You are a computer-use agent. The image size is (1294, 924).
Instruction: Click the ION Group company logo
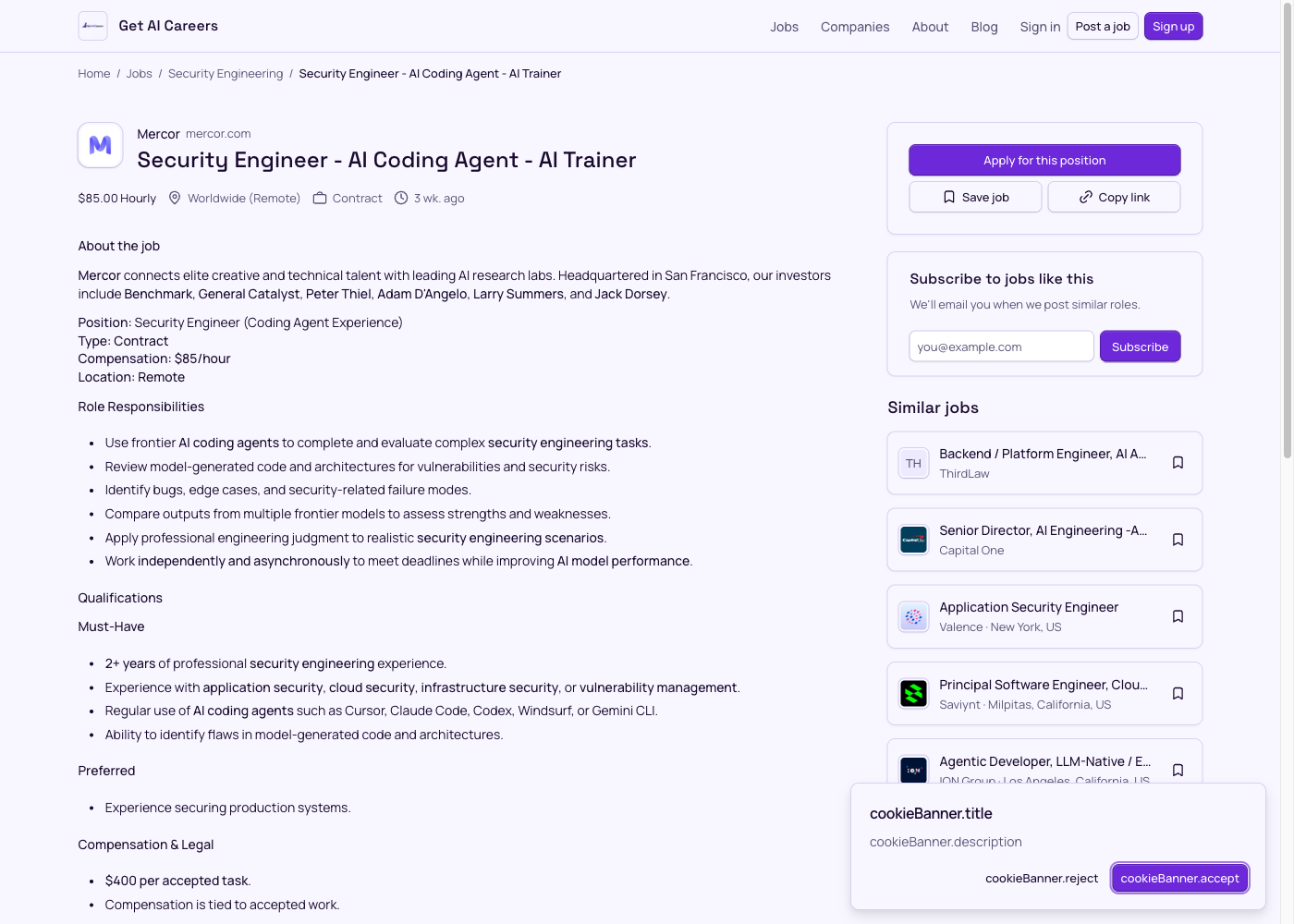coord(913,769)
